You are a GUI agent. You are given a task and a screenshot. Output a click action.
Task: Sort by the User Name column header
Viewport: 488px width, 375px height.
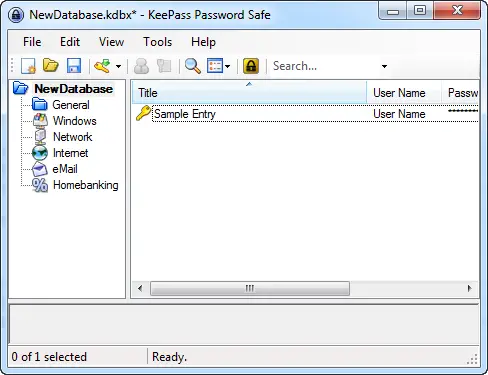click(x=404, y=92)
